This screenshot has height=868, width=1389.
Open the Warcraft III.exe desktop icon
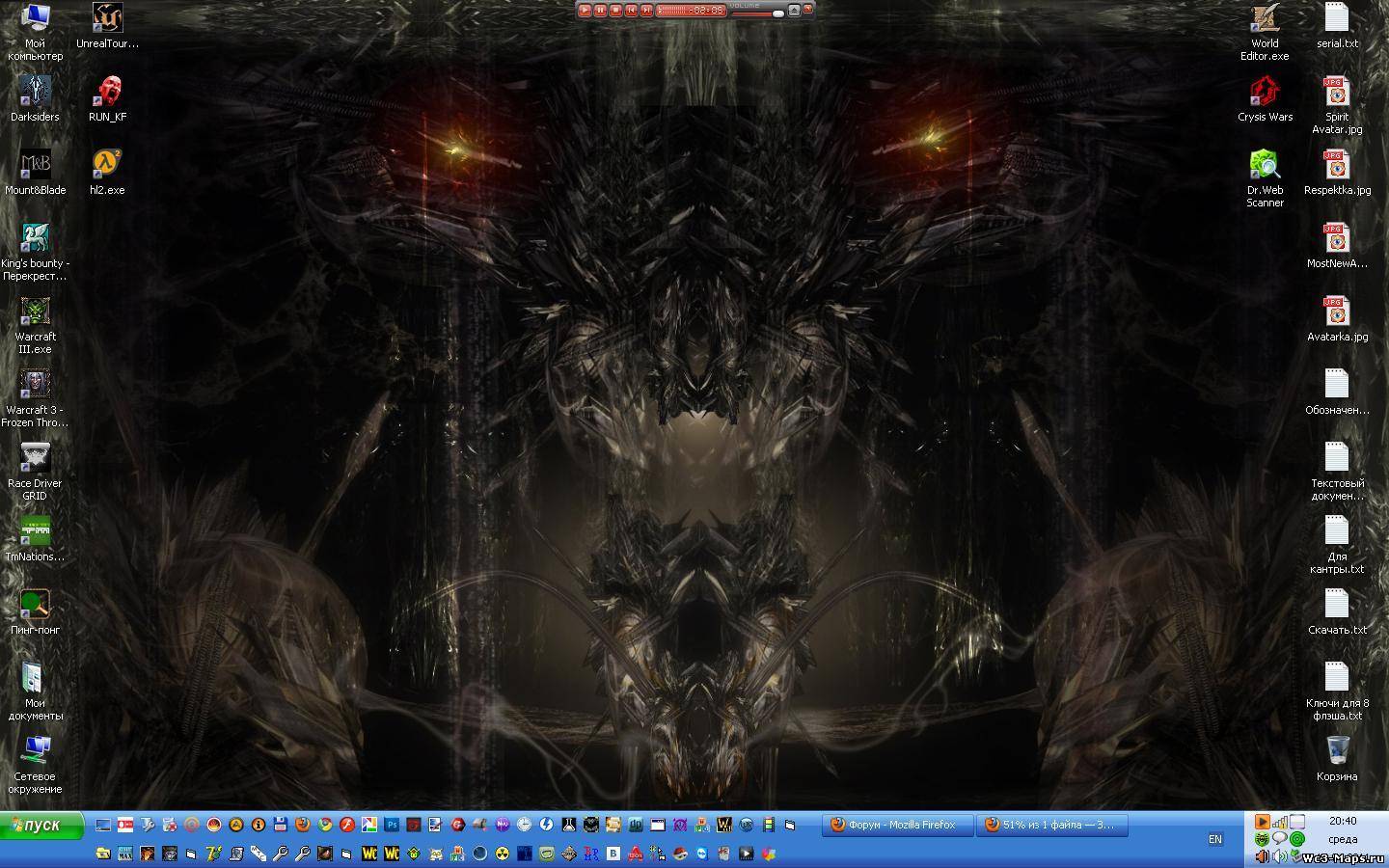coord(35,312)
